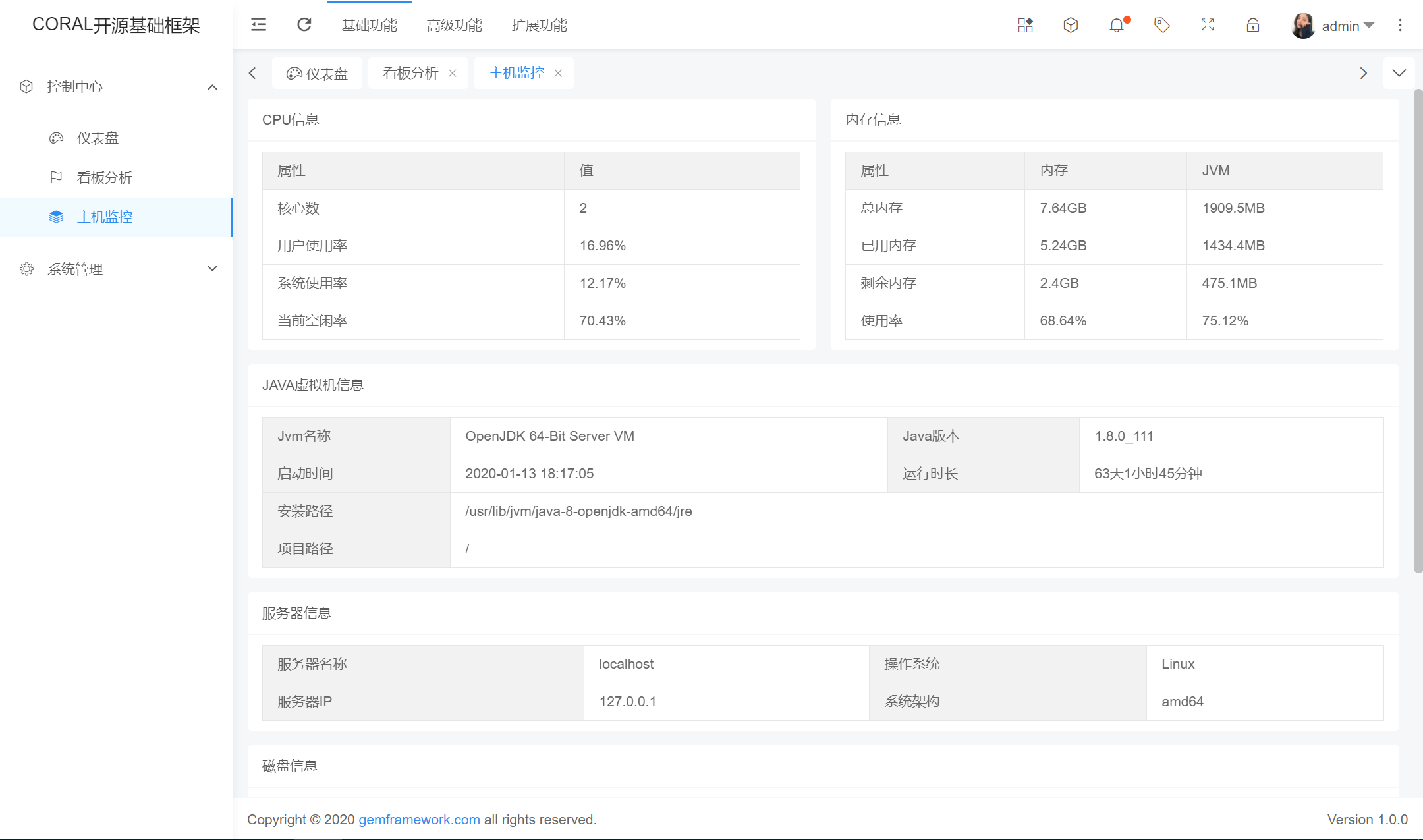Click the page vertical scrollbar

(x=1418, y=331)
